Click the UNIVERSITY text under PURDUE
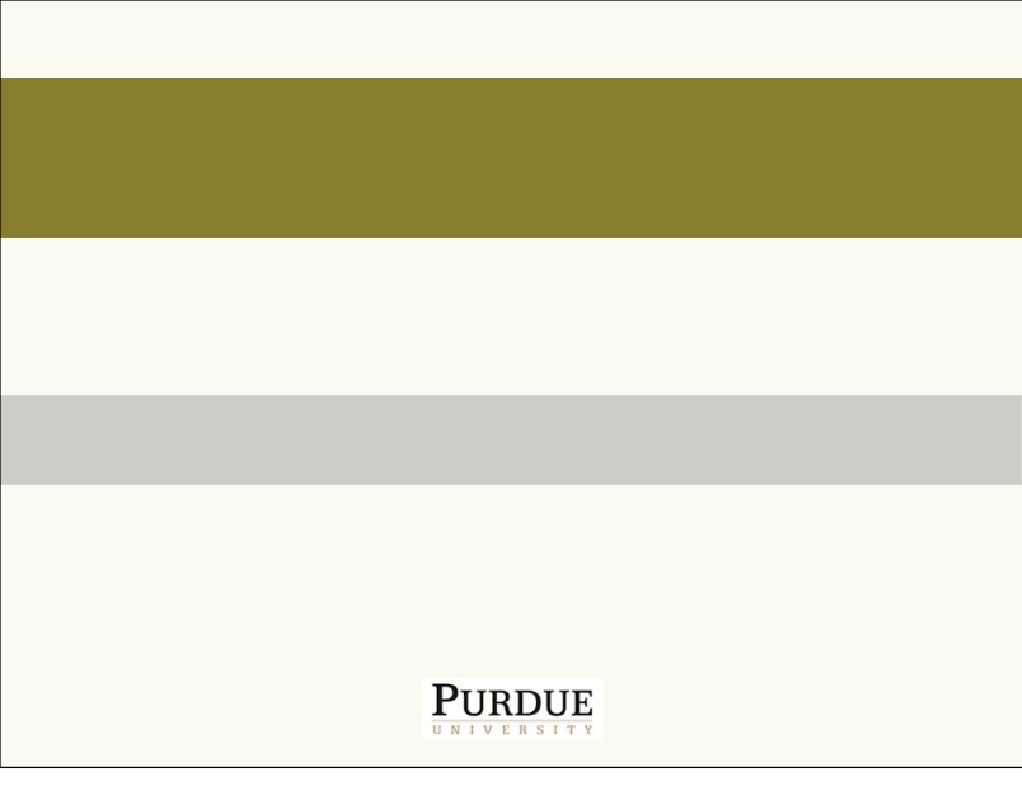This screenshot has height=792, width=1022. 513,730
